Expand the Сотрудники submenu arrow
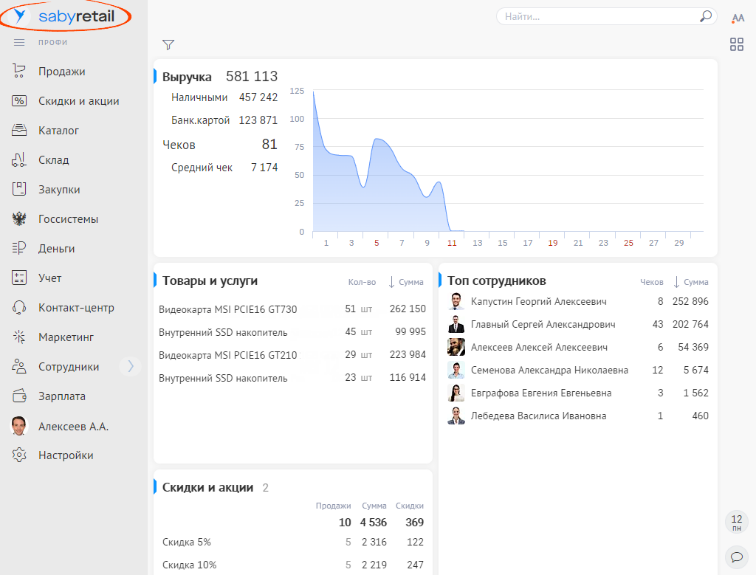The image size is (756, 575). coord(130,367)
